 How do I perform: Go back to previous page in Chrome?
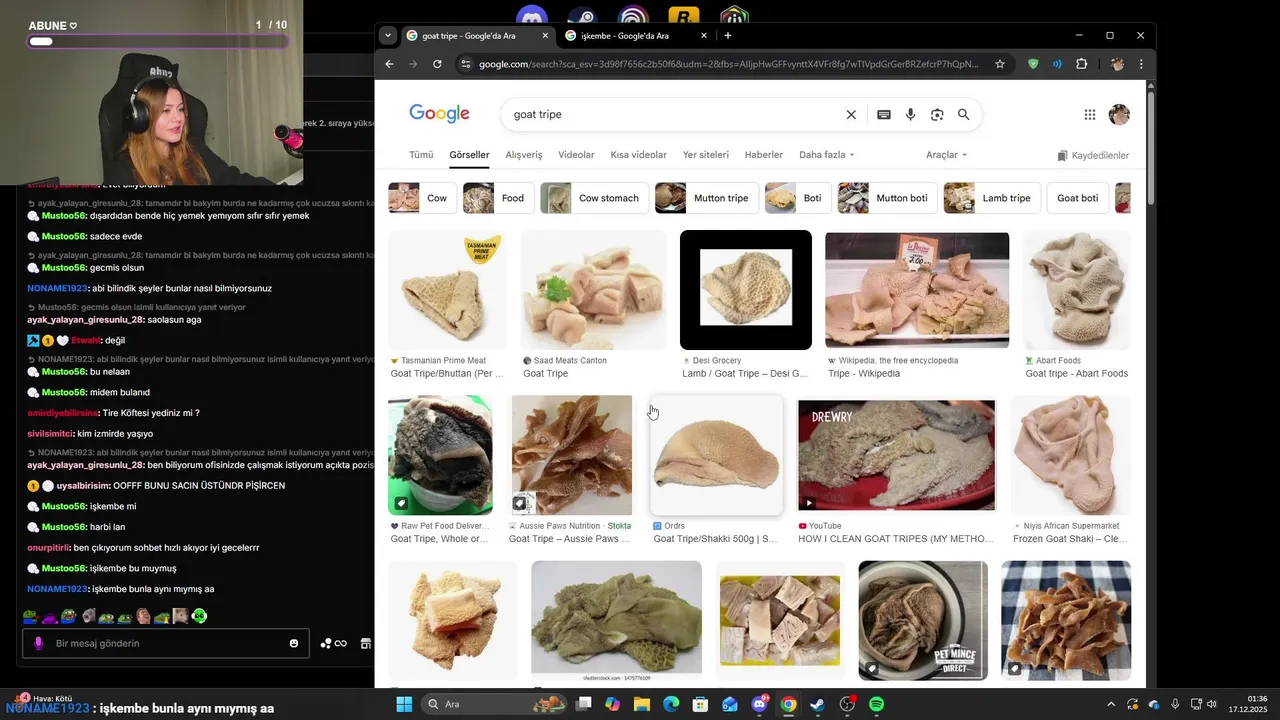coord(390,64)
